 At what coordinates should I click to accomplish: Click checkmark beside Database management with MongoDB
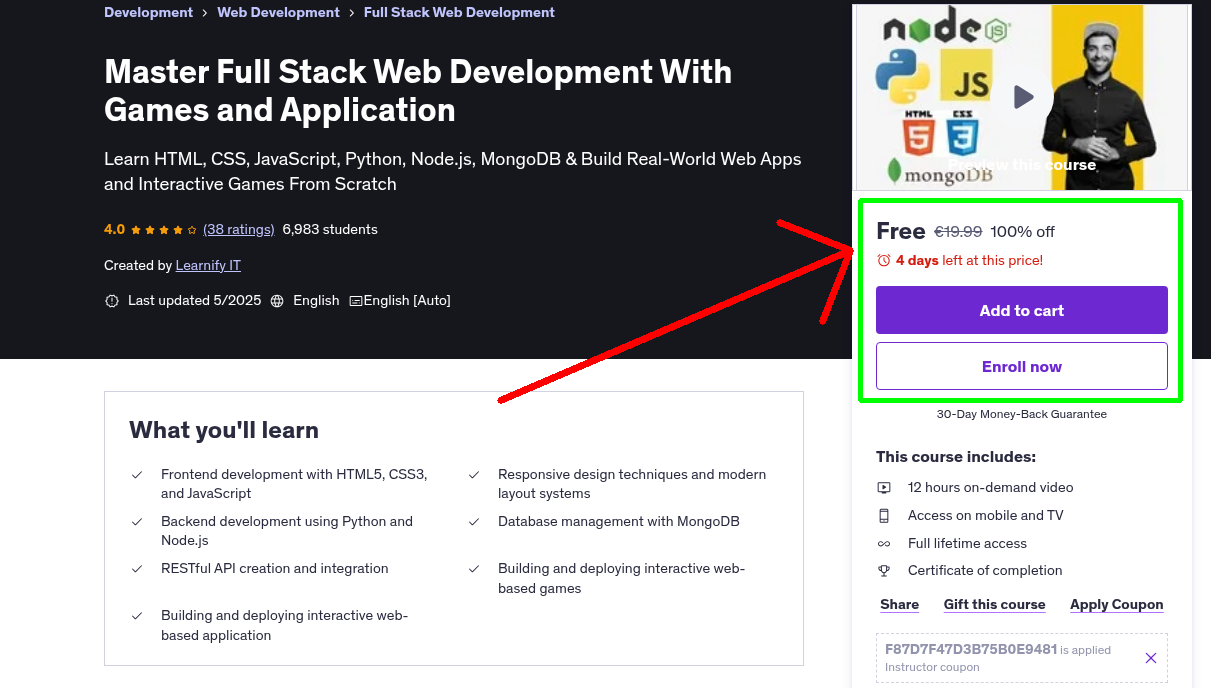coord(474,522)
